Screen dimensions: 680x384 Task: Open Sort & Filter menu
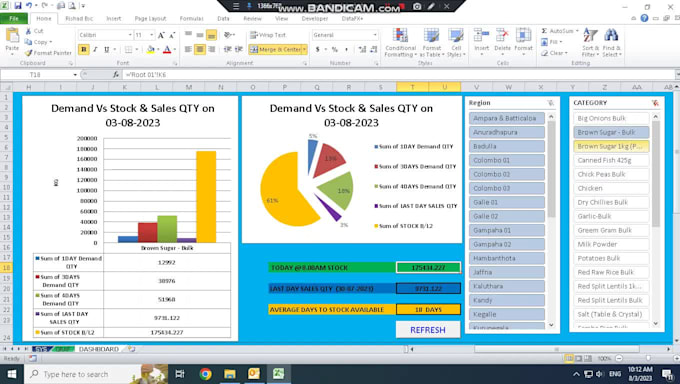(x=590, y=43)
